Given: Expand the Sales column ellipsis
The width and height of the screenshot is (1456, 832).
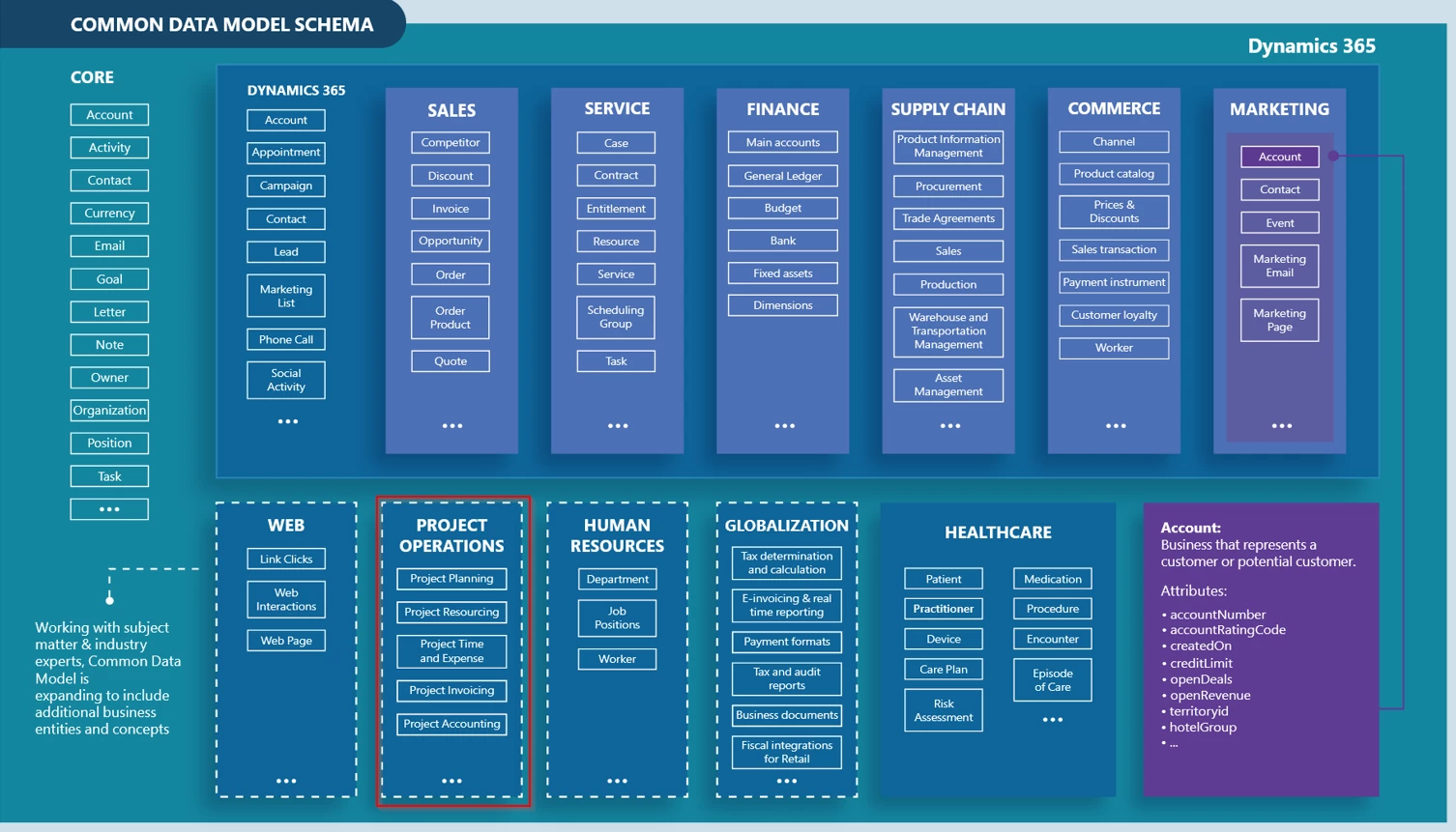Looking at the screenshot, I should 451,425.
